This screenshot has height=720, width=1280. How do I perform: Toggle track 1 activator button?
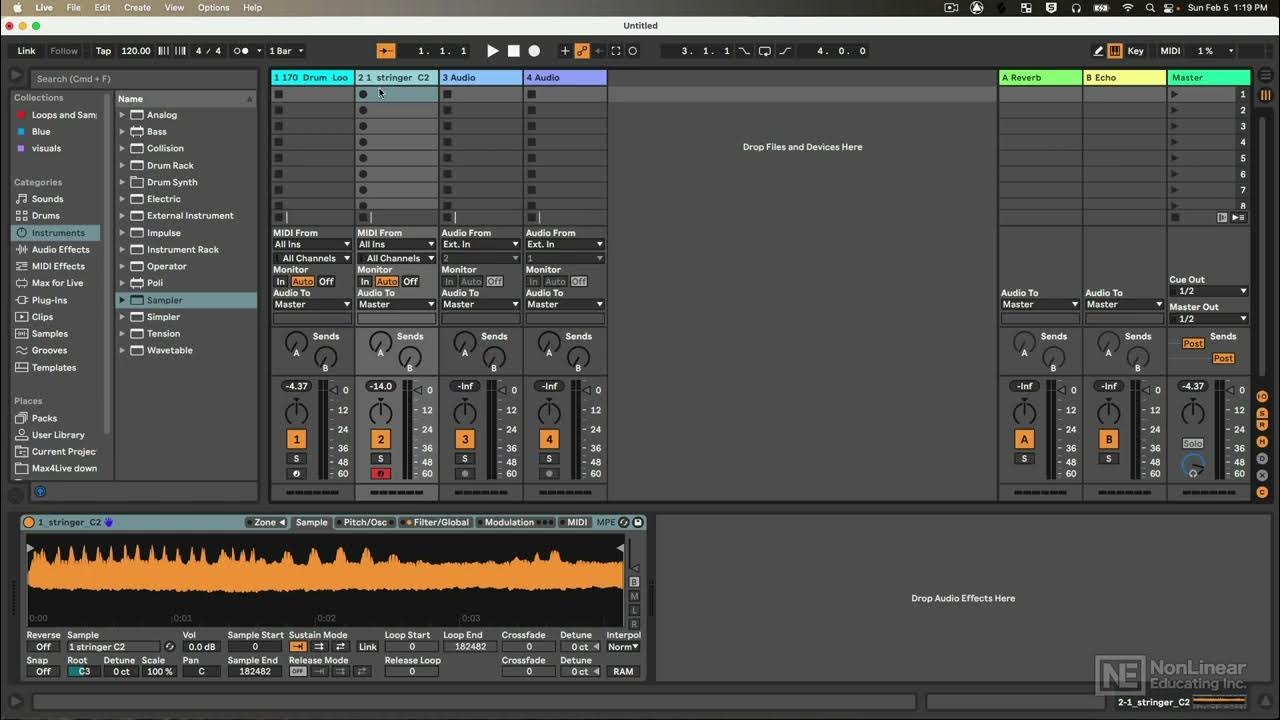(x=296, y=439)
